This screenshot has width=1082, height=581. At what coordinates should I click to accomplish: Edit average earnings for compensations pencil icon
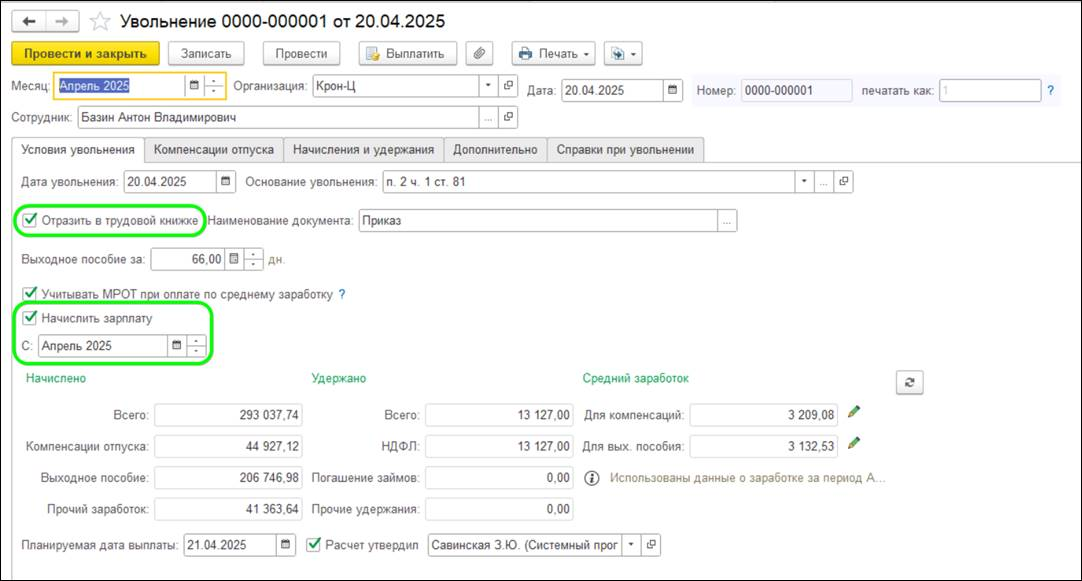(x=853, y=411)
